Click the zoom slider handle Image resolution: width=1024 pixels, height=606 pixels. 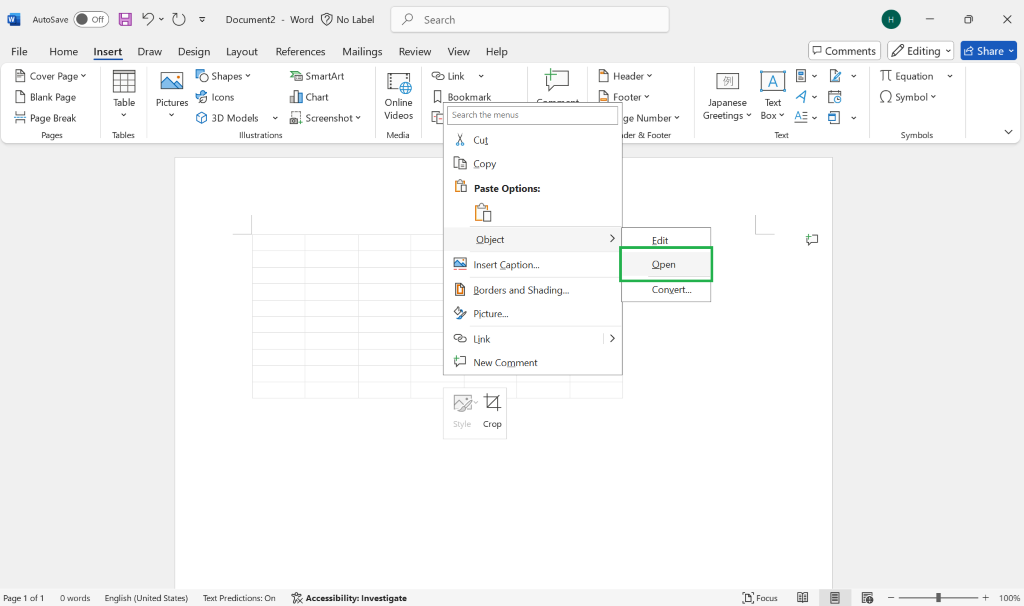(x=938, y=598)
